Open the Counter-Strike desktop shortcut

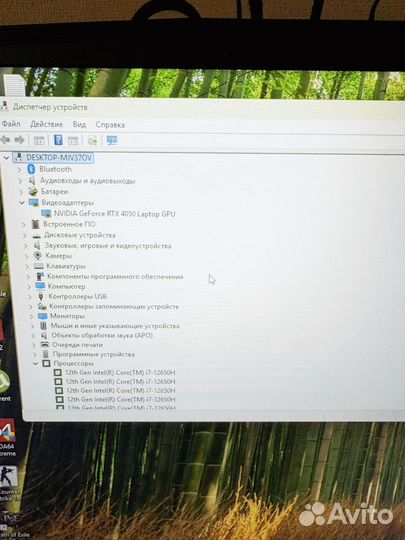(9, 484)
